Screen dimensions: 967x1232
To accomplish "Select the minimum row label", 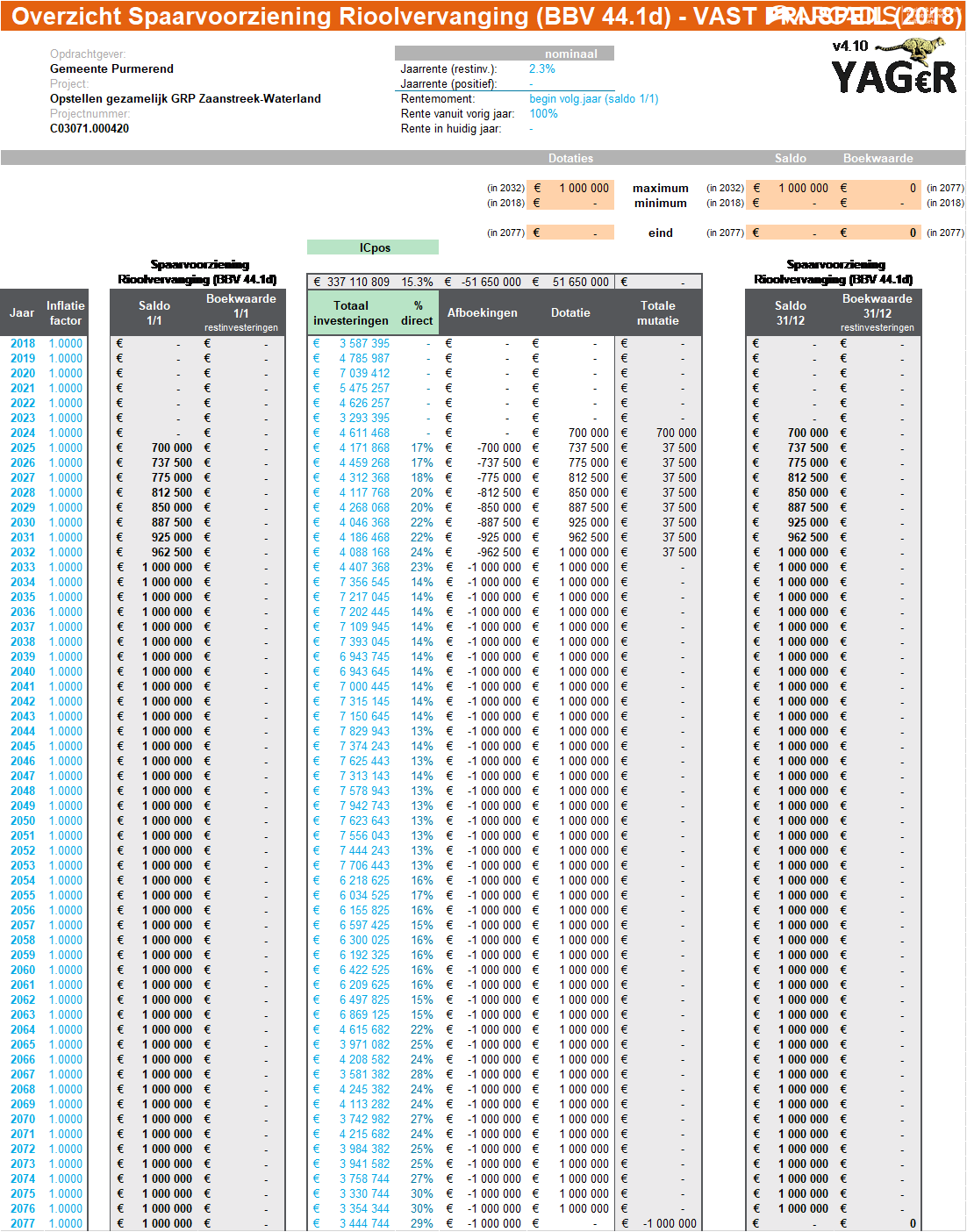I will pos(661,203).
